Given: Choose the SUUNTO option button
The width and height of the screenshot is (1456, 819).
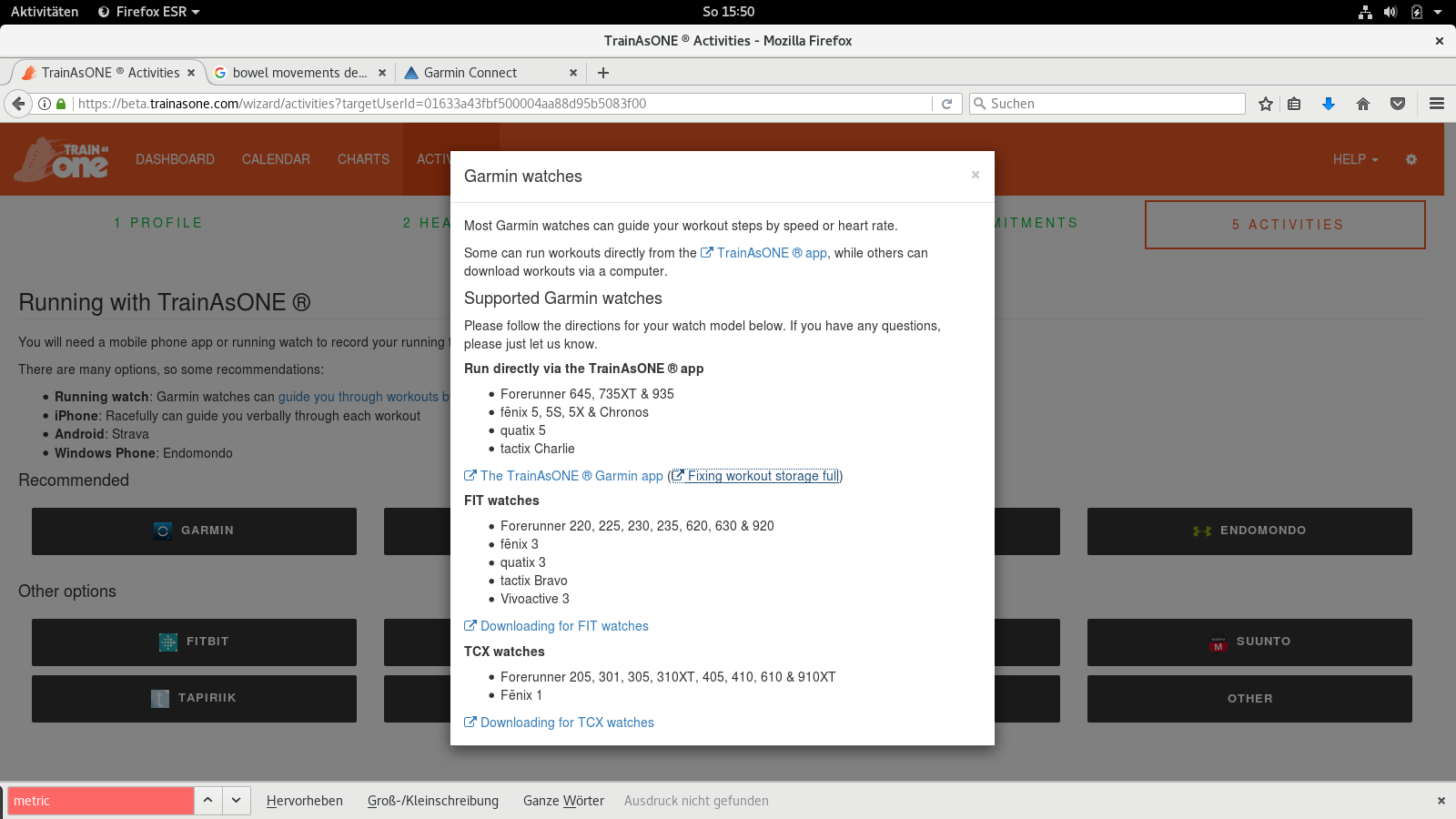Looking at the screenshot, I should pyautogui.click(x=1249, y=642).
